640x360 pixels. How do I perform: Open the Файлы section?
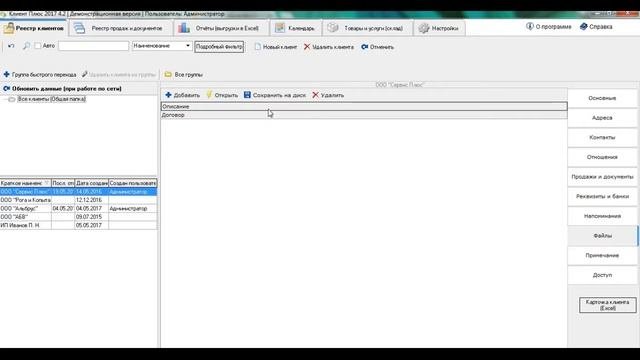(602, 236)
